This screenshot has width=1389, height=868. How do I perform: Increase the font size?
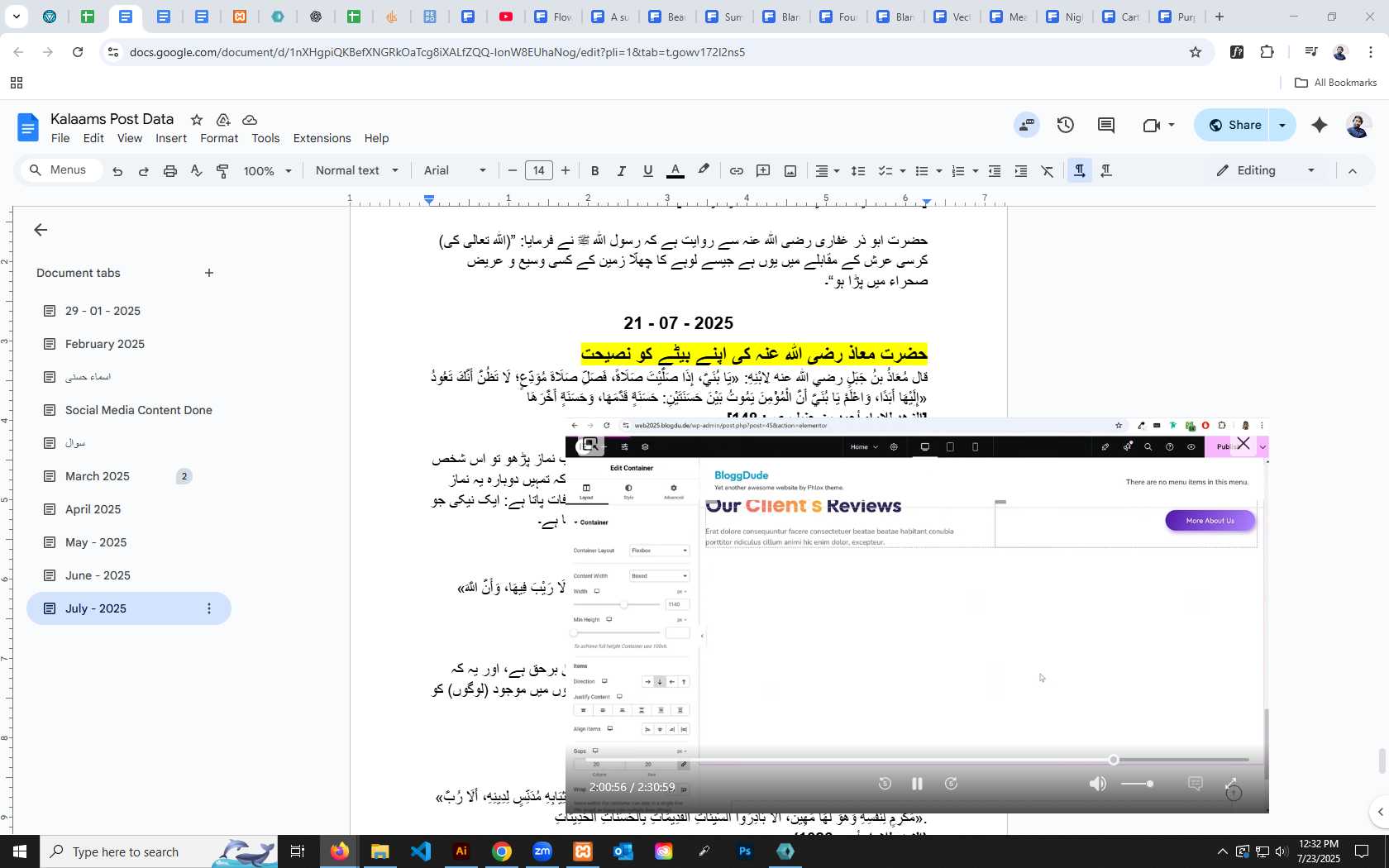pyautogui.click(x=566, y=171)
